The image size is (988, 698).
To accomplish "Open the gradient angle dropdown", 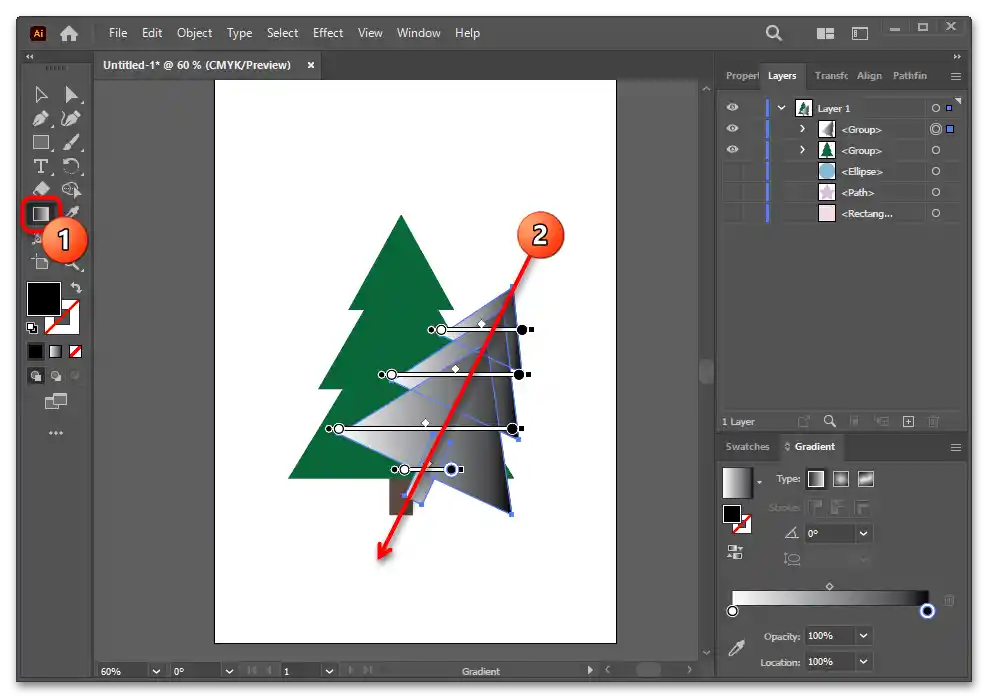I will pyautogui.click(x=863, y=534).
